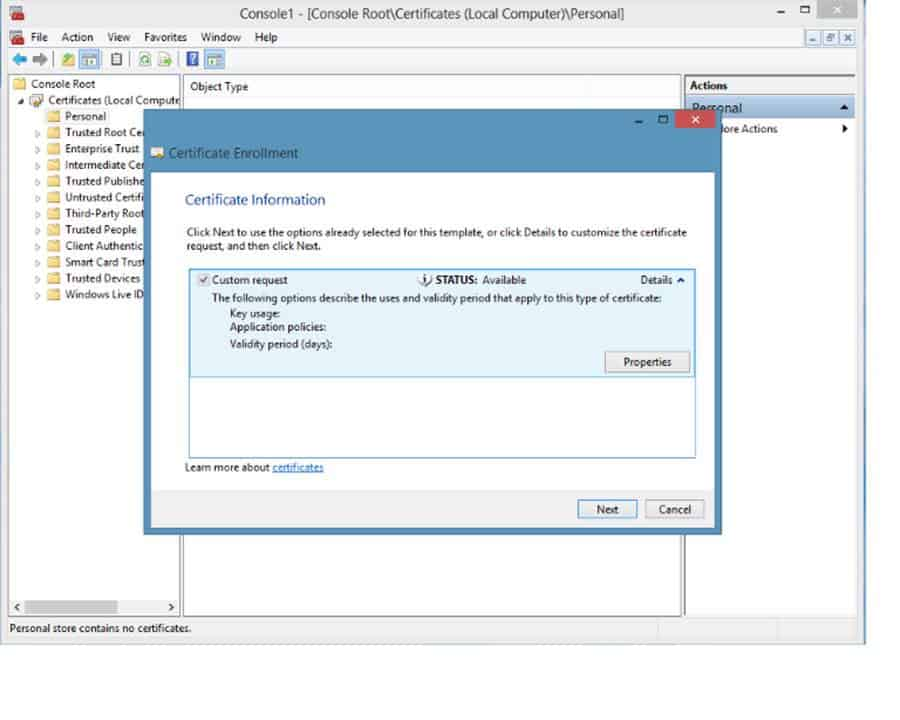This screenshot has width=900, height=720.
Task: Expand the Trusted Publishers node arrow
Action: [37, 181]
